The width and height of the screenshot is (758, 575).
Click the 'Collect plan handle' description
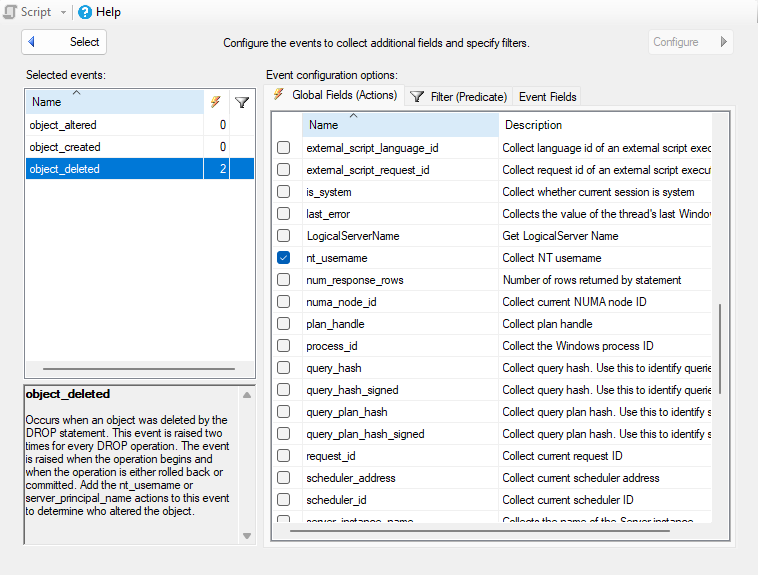(x=547, y=324)
